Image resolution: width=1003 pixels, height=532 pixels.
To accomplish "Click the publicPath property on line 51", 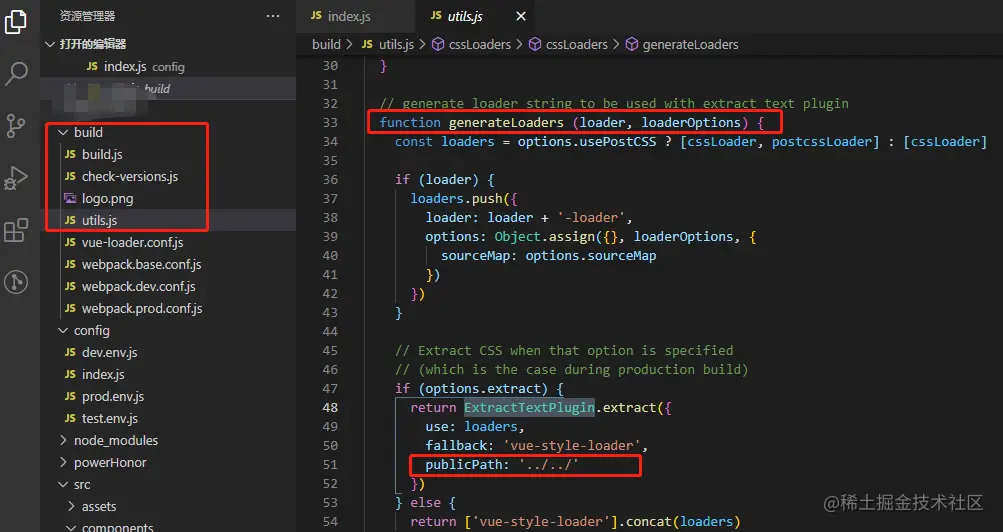I will coord(464,464).
